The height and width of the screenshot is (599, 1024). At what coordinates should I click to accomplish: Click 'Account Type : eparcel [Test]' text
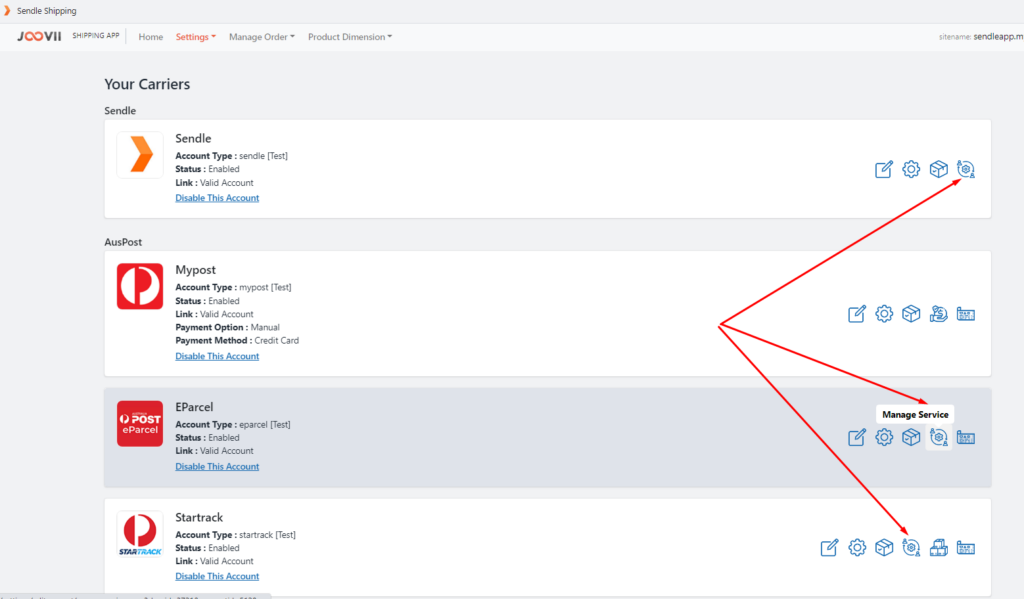coord(232,425)
